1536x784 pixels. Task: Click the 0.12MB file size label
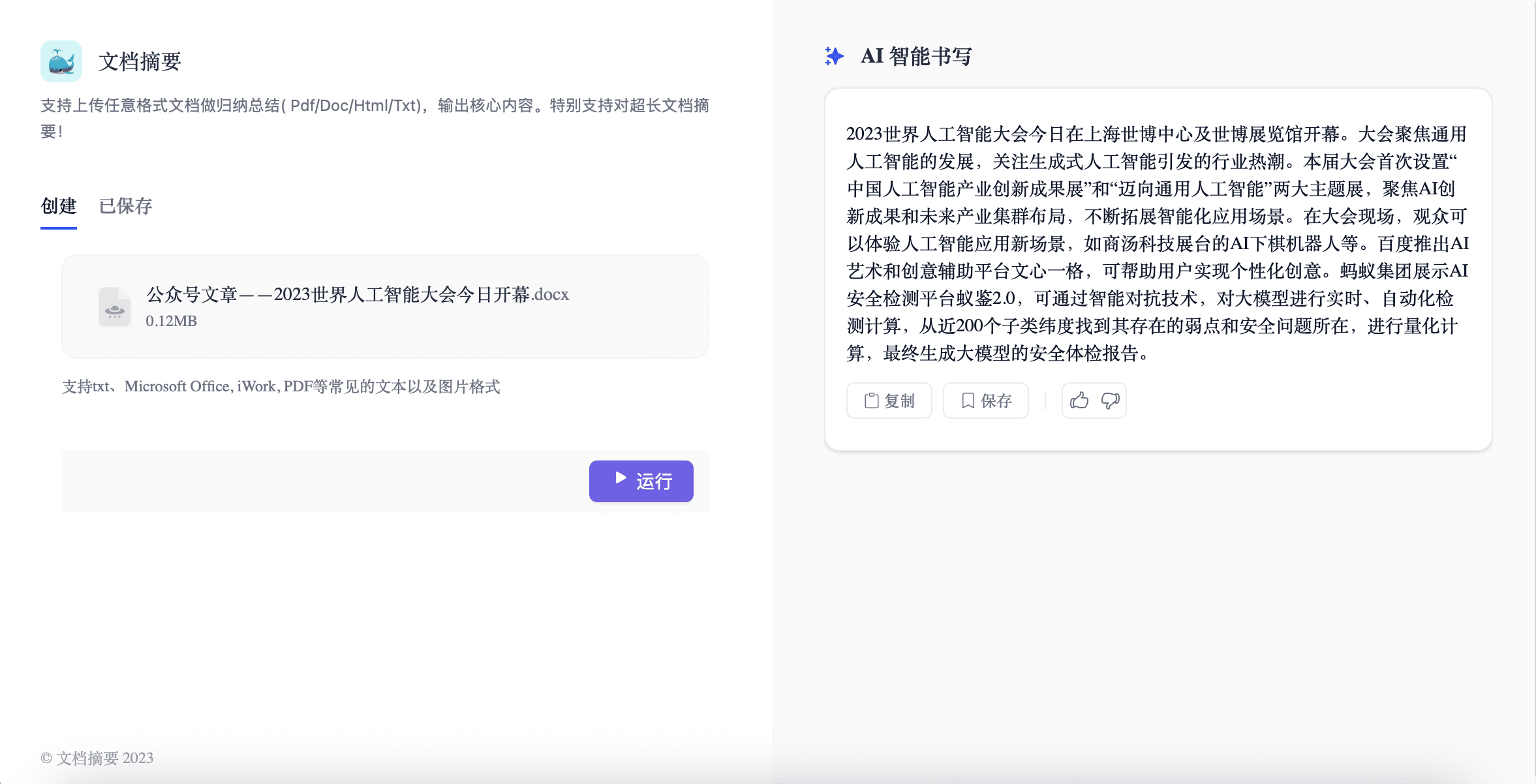[x=171, y=321]
